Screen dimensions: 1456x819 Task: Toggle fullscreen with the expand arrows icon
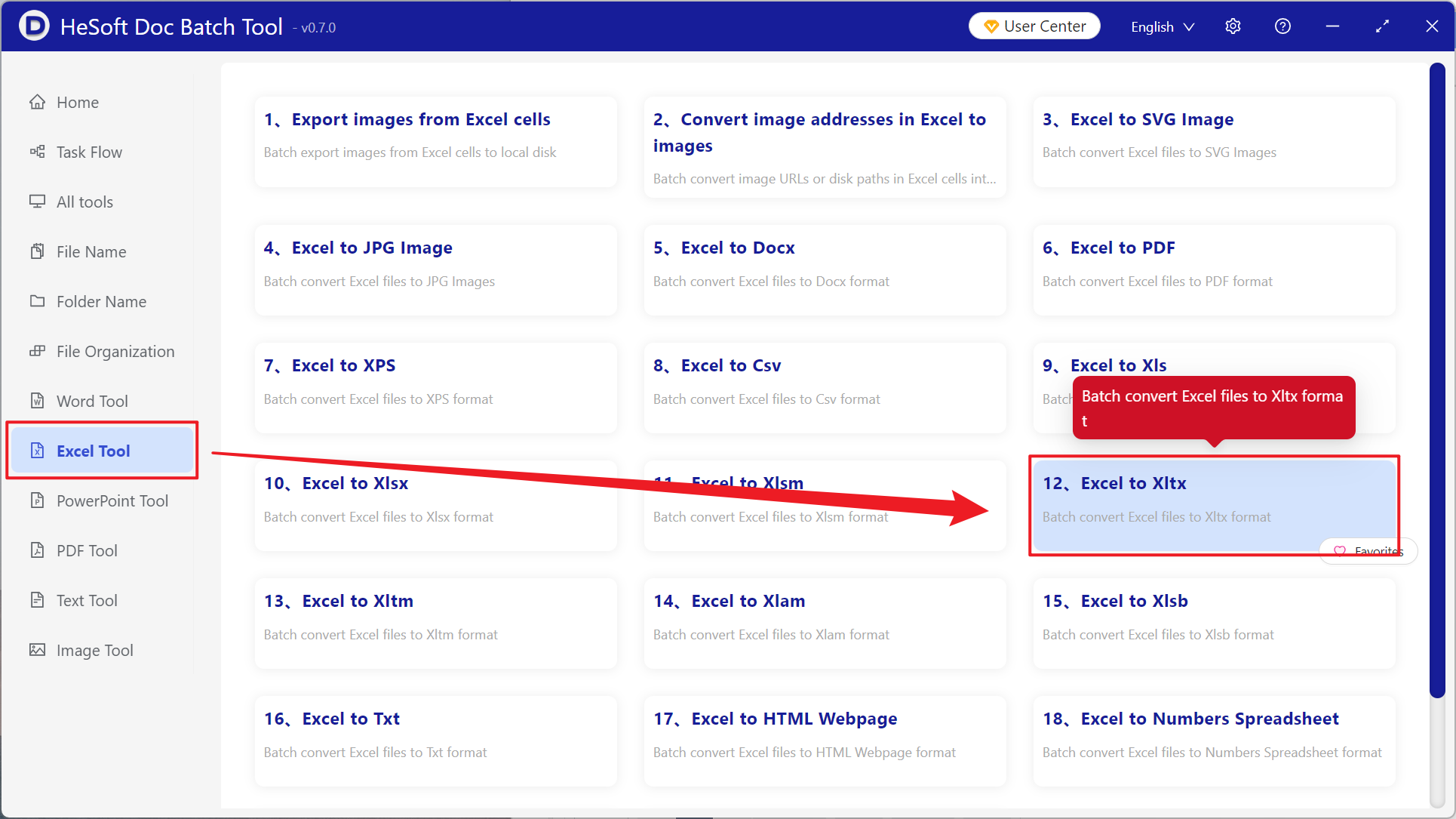click(1382, 26)
